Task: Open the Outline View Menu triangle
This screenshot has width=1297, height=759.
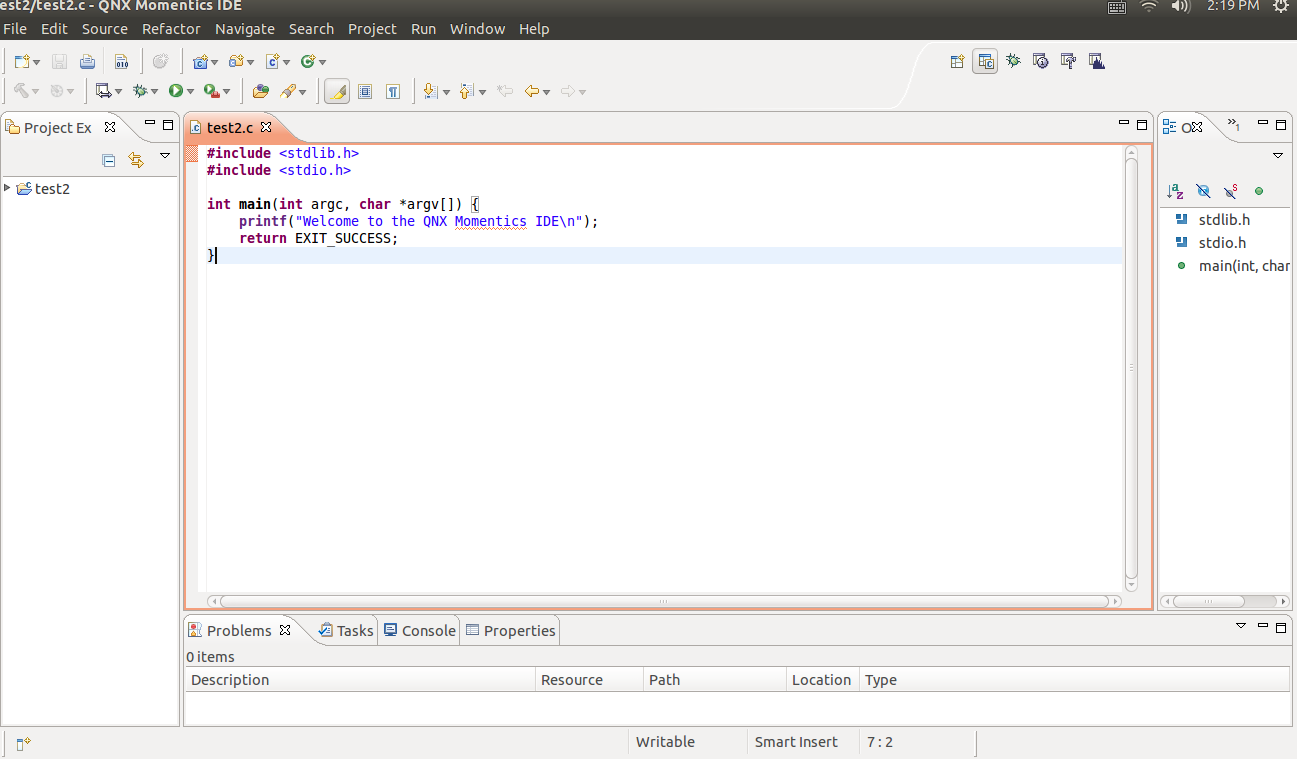Action: point(1277,156)
